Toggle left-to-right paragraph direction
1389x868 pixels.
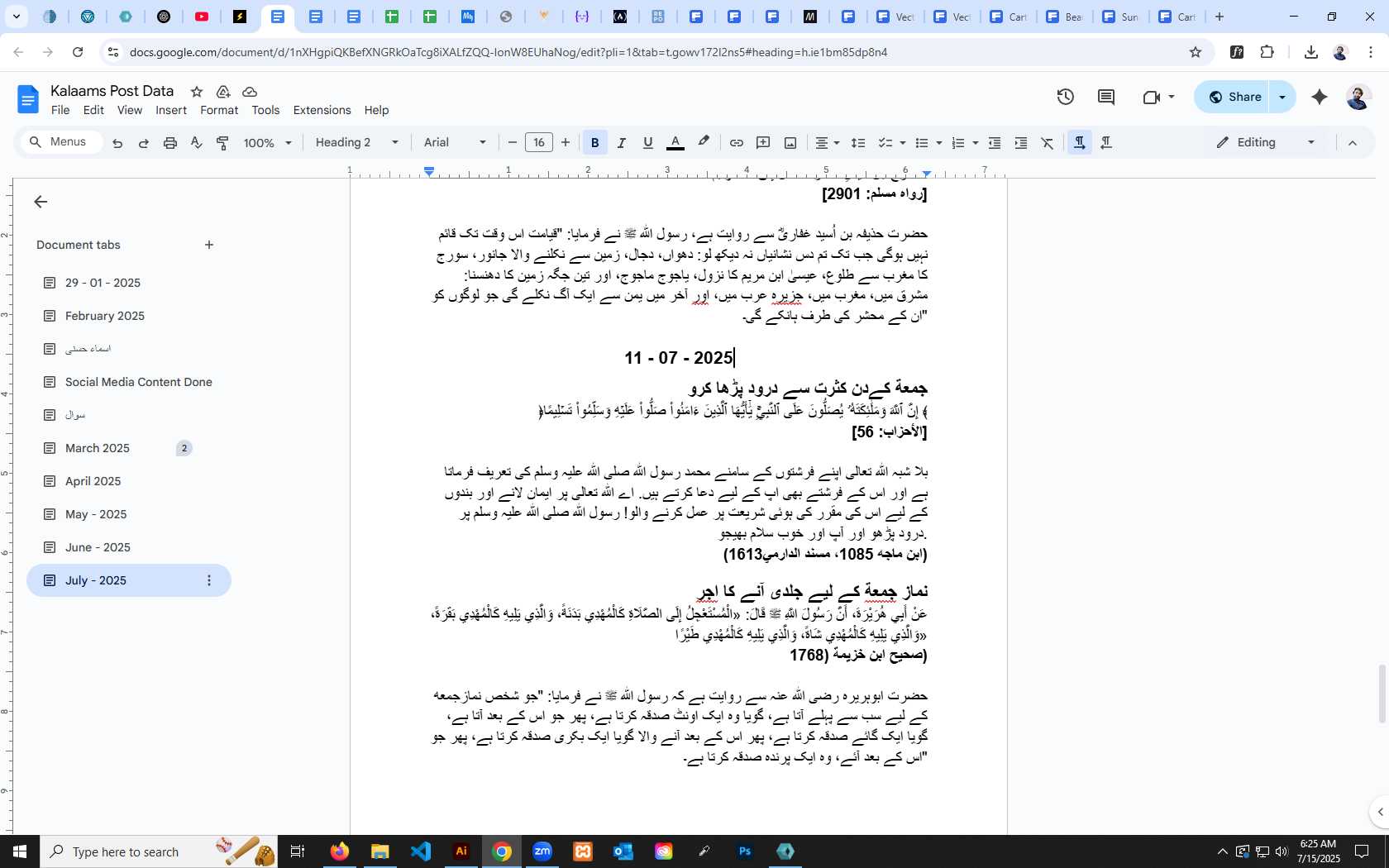coord(1079,143)
